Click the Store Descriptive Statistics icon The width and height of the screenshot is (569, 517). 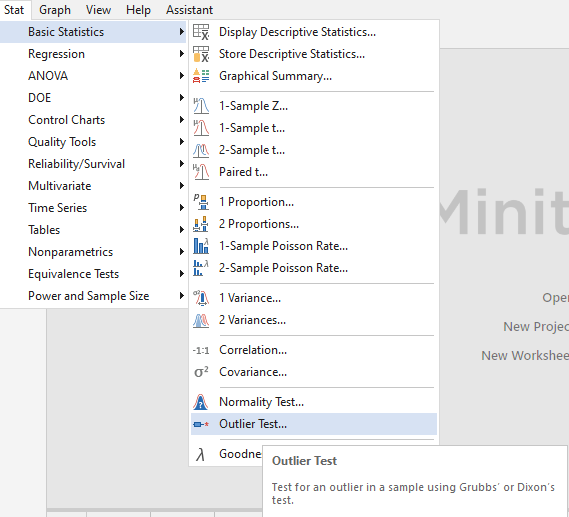tap(201, 54)
